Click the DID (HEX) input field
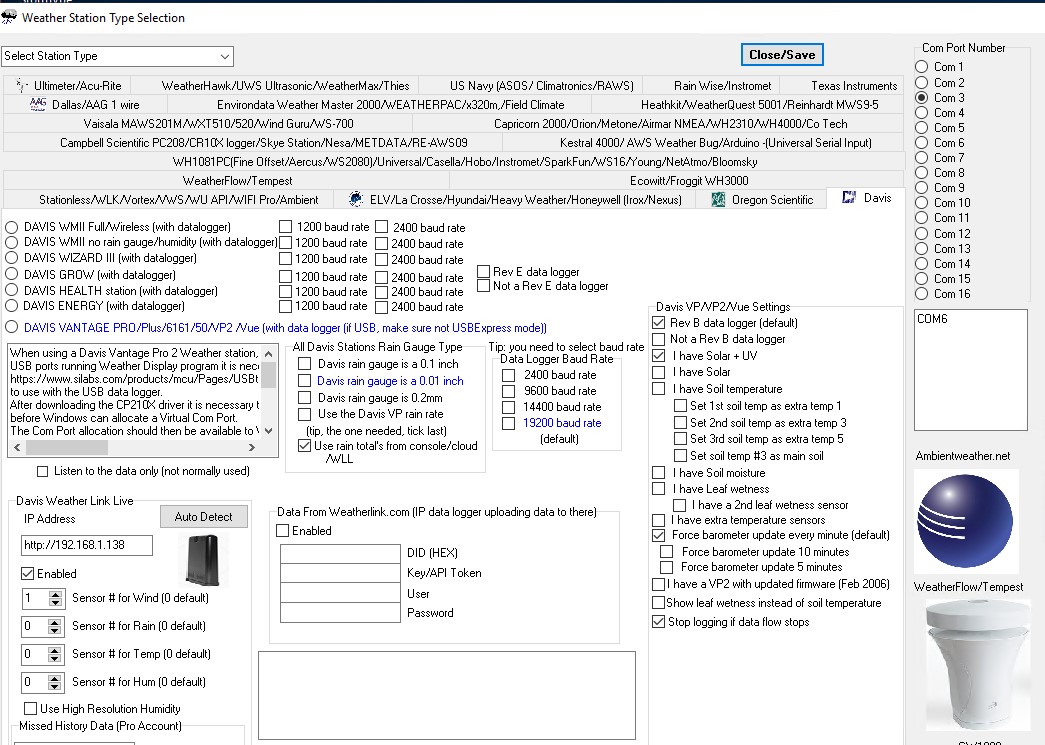This screenshot has width=1045, height=745. tap(340, 554)
